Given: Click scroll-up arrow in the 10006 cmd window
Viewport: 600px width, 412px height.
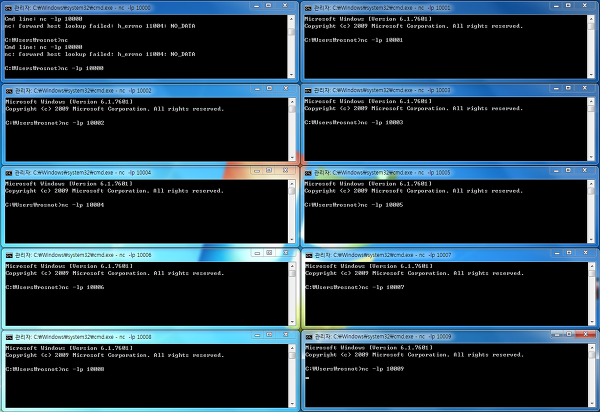Looking at the screenshot, I should pyautogui.click(x=292, y=266).
